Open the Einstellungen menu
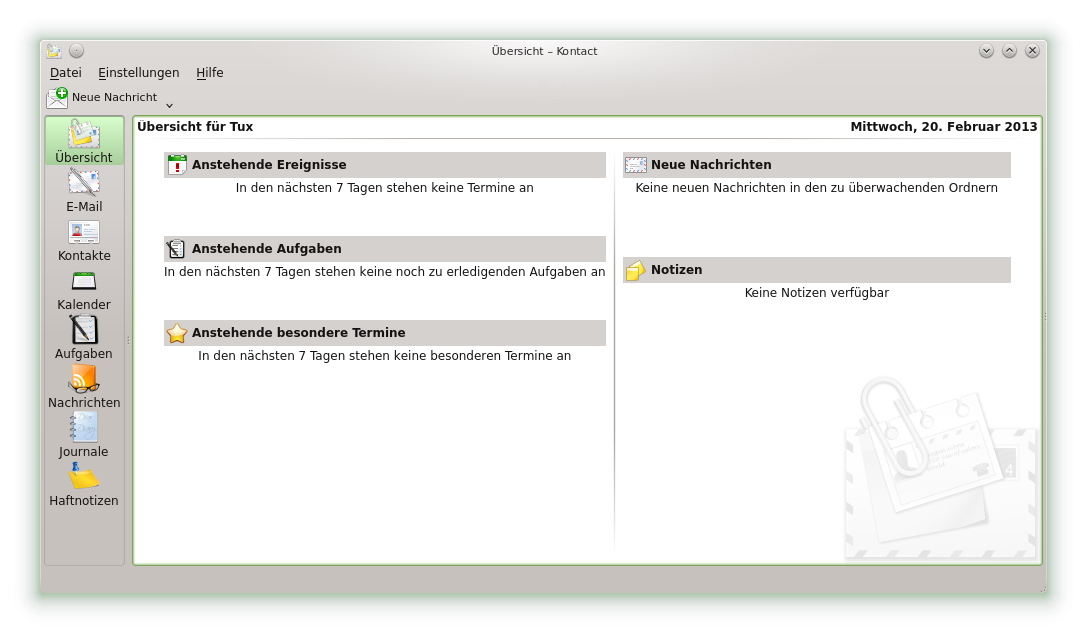 (x=139, y=73)
